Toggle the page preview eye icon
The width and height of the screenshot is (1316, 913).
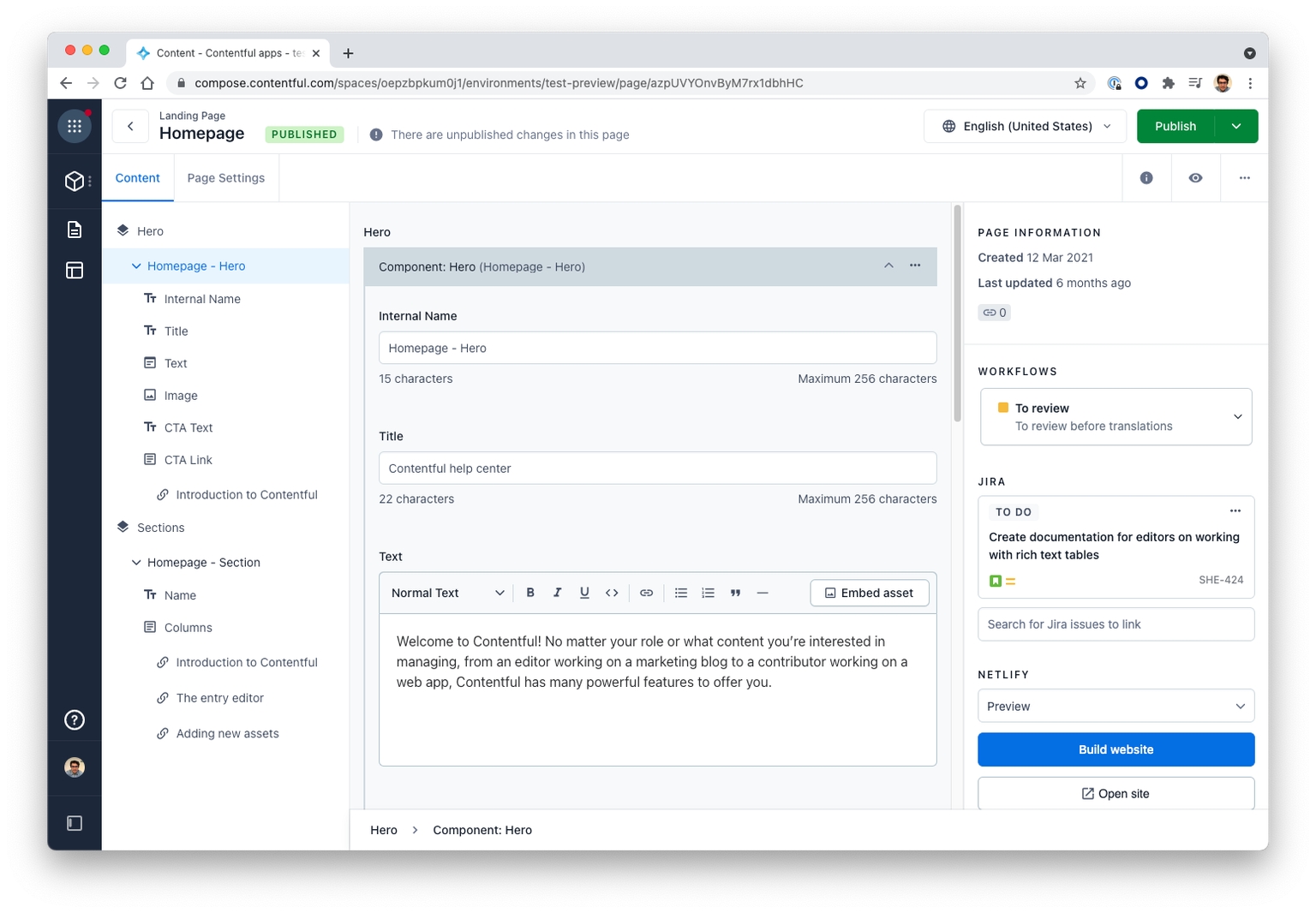coord(1196,178)
